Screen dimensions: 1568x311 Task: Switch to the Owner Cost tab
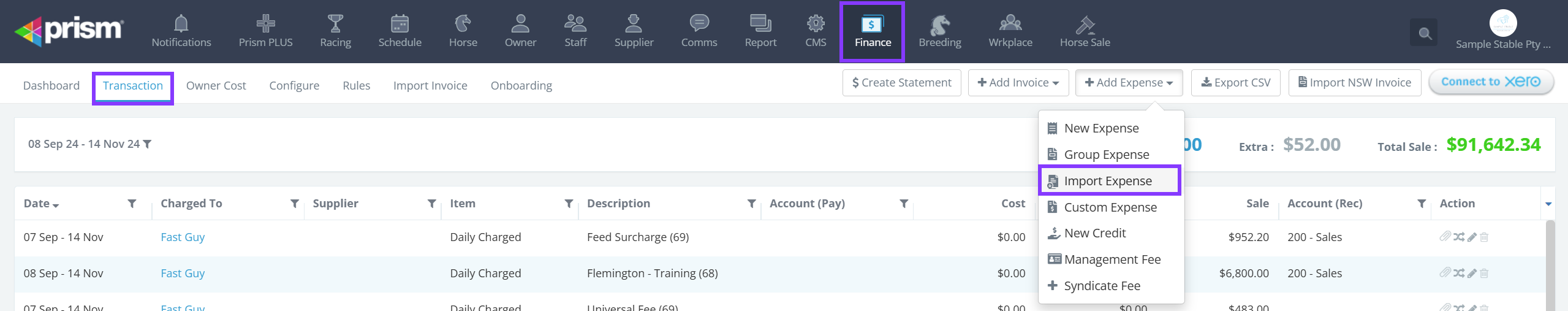click(x=216, y=86)
